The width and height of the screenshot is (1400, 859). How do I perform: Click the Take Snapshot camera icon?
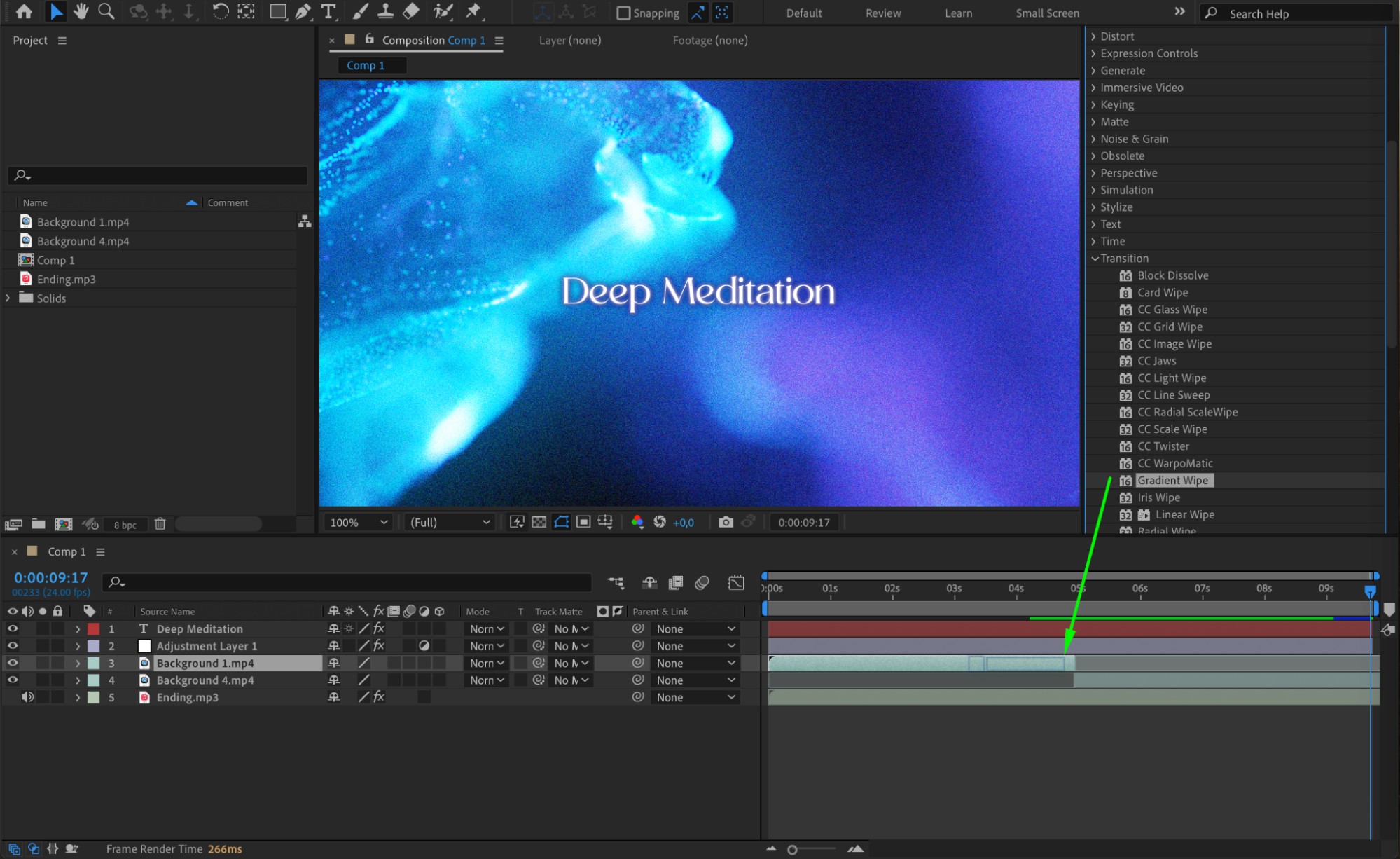pos(726,522)
